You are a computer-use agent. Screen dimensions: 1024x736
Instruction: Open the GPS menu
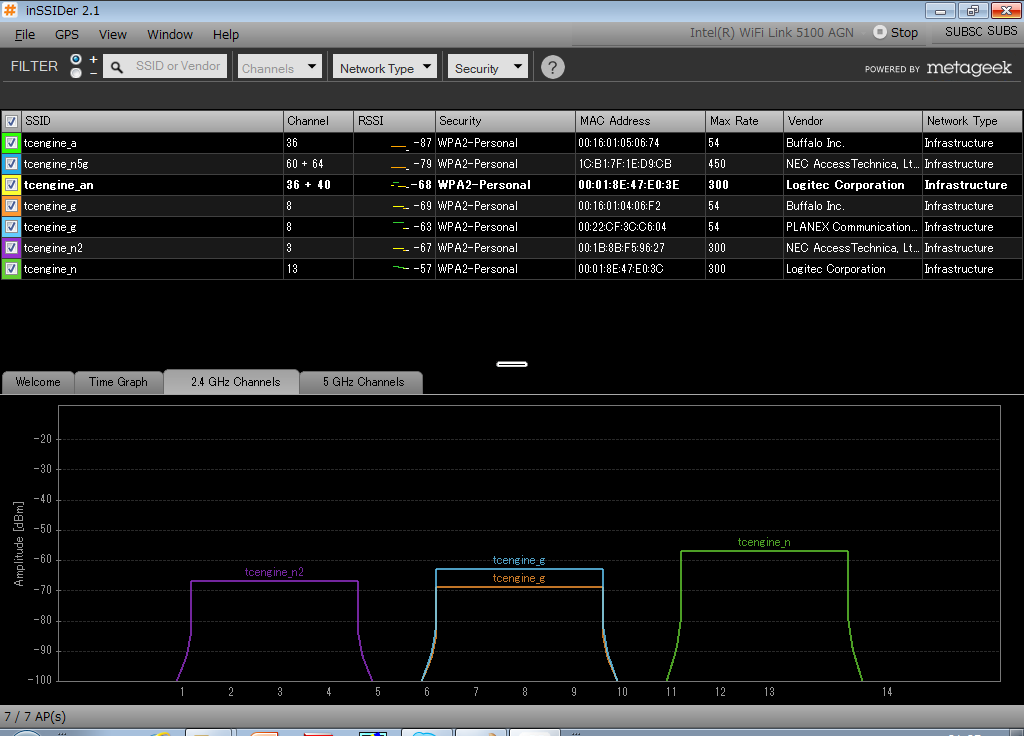pos(67,34)
